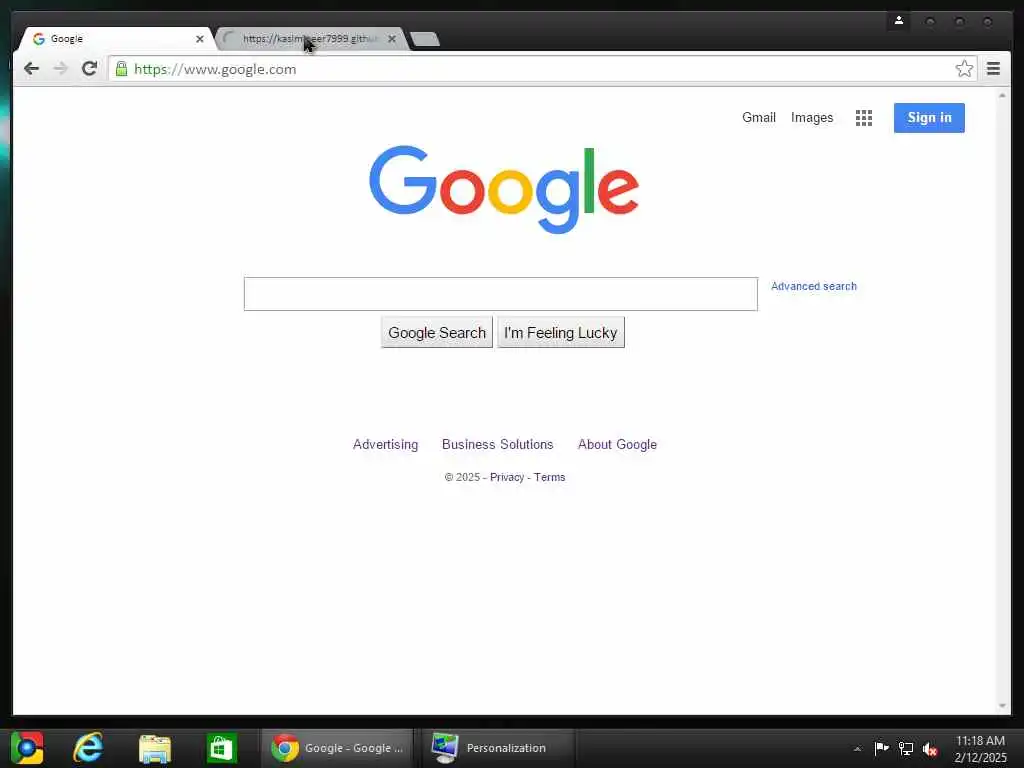Open the Images link
The image size is (1024, 768).
click(x=812, y=118)
